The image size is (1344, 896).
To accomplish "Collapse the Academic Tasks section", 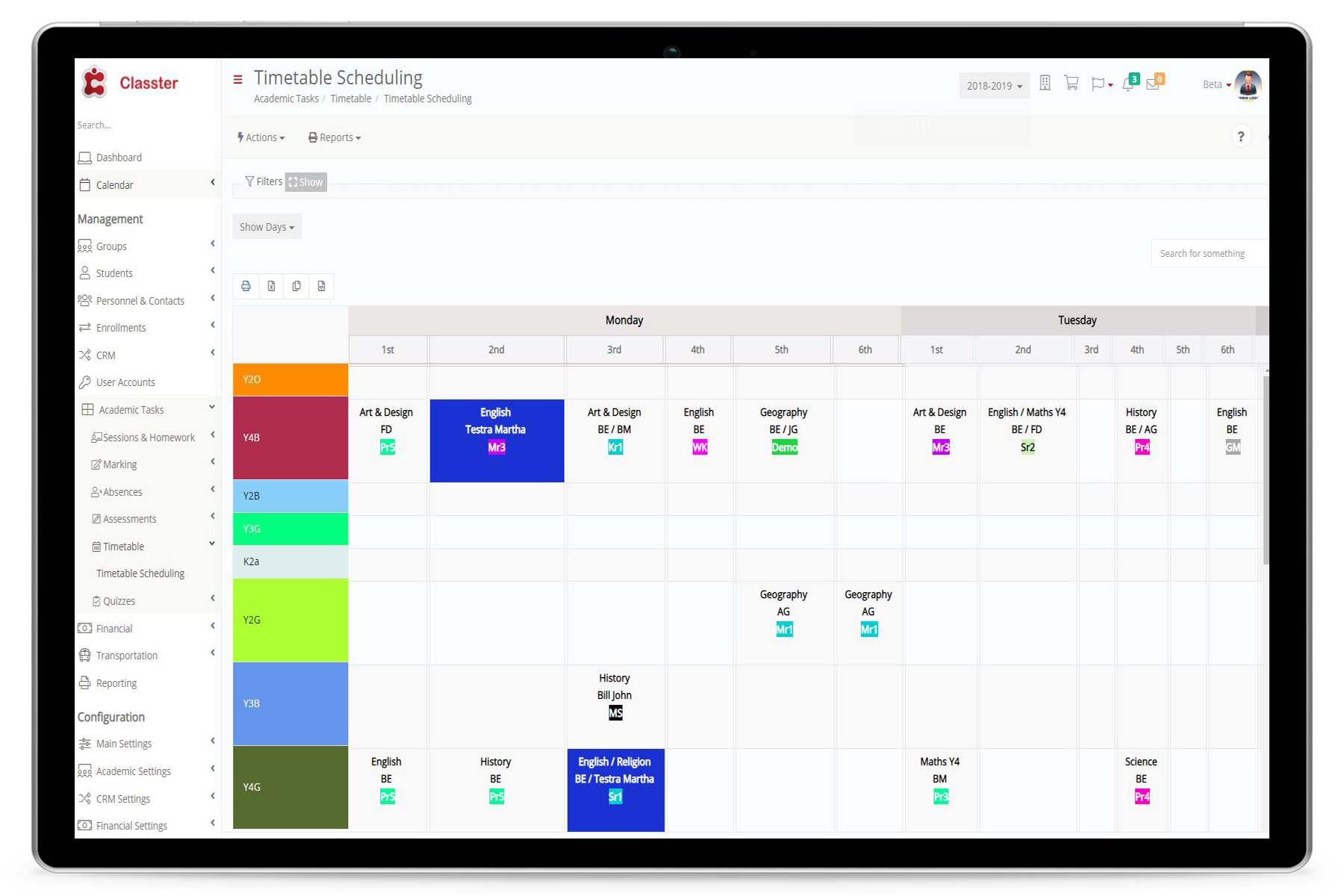I will tap(146, 409).
